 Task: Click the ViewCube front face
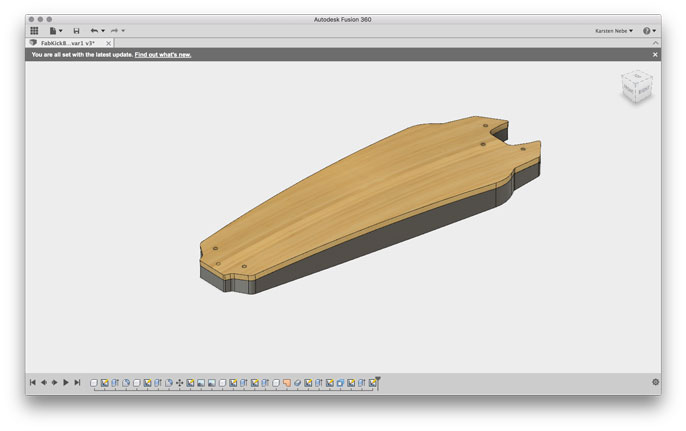[x=629, y=91]
